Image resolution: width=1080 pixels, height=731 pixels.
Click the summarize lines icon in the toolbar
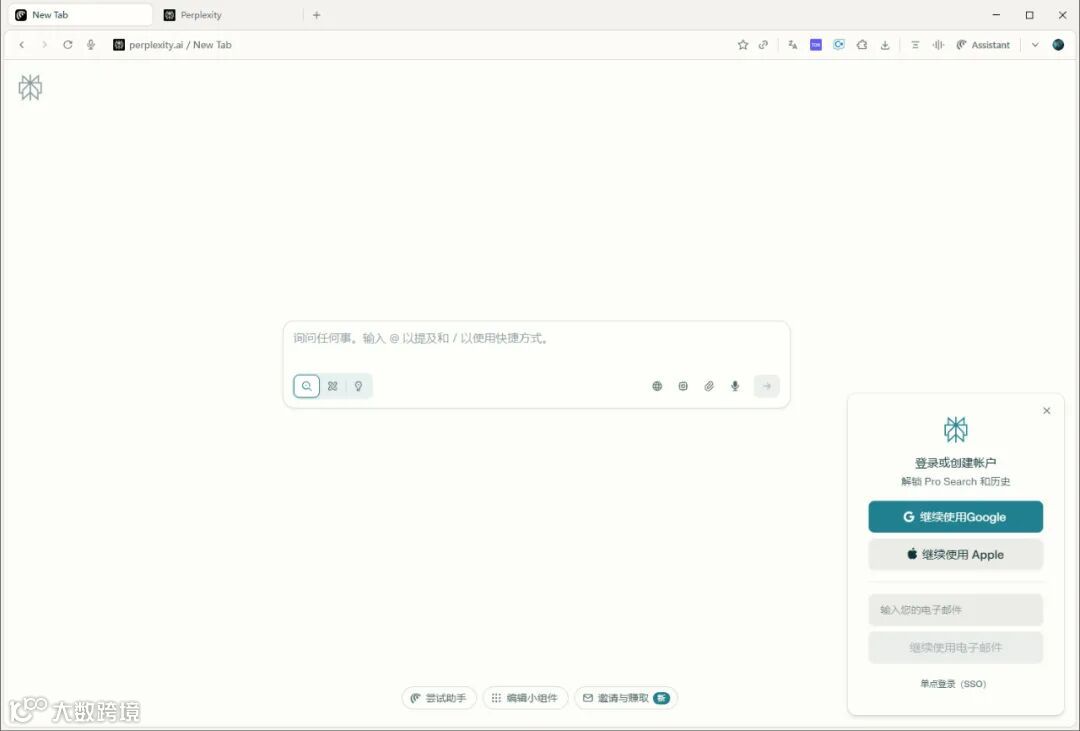point(915,45)
